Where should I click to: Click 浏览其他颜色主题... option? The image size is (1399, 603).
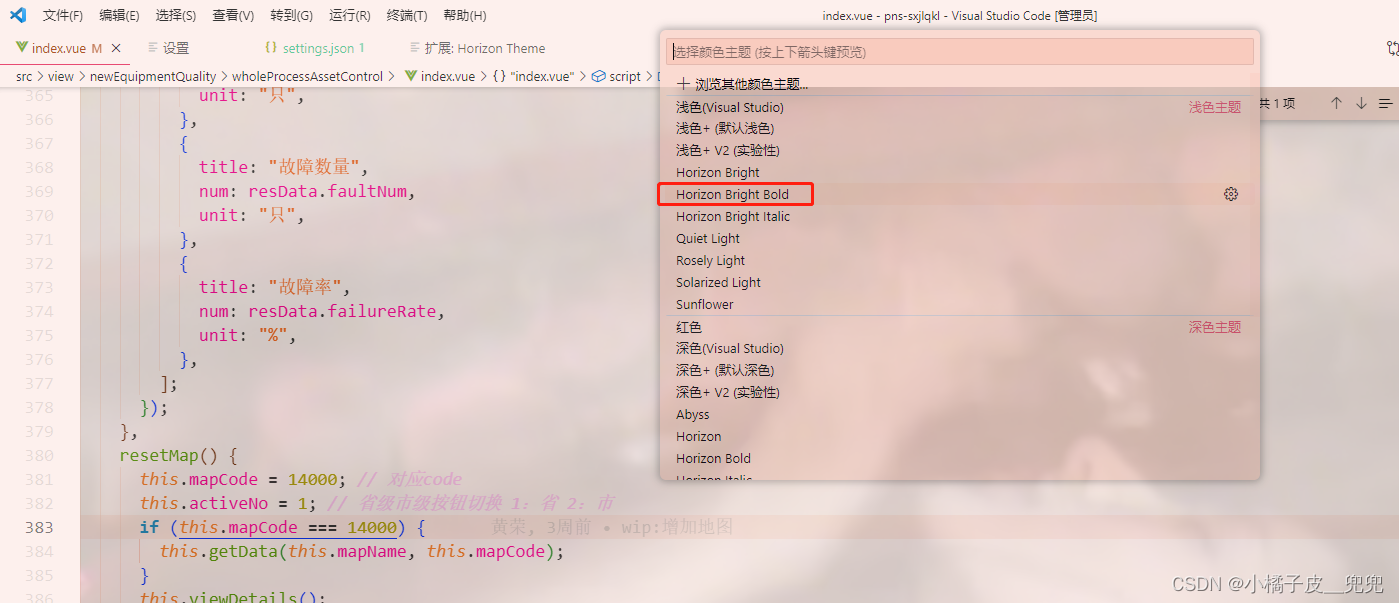[x=960, y=84]
